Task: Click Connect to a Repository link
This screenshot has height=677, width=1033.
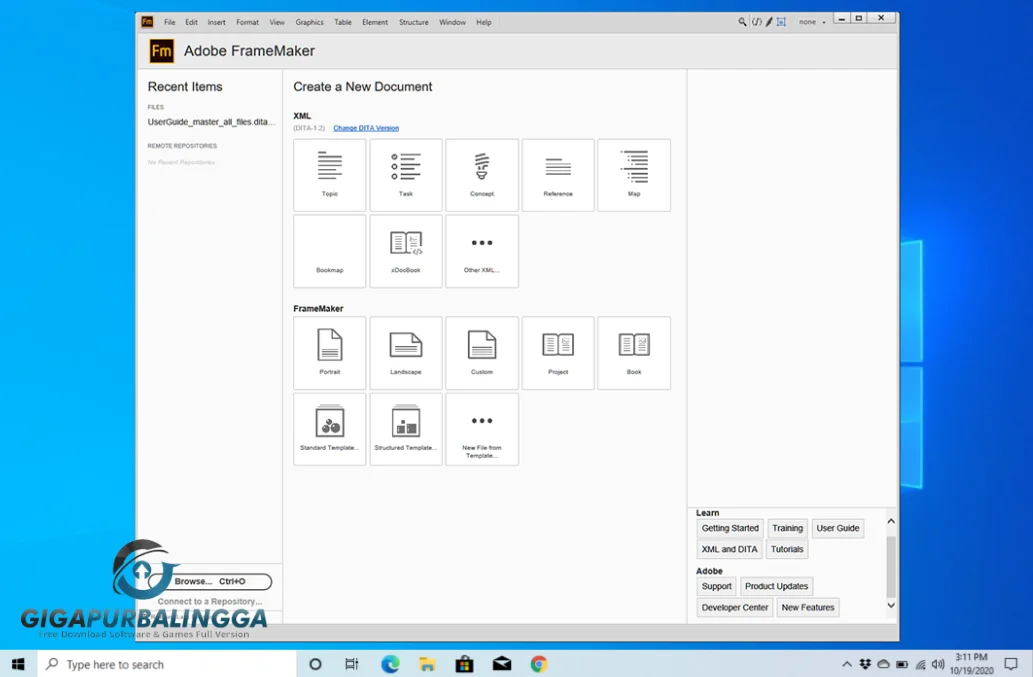Action: point(209,601)
